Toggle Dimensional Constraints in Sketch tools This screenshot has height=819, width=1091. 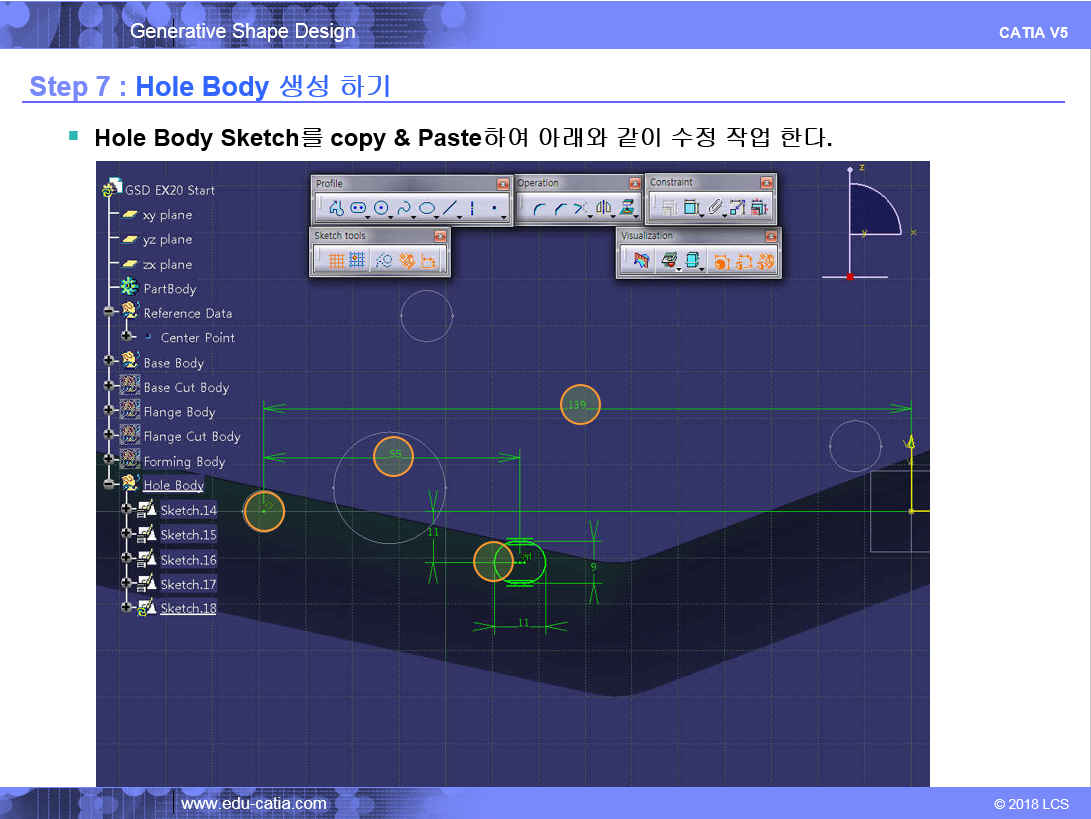[429, 261]
